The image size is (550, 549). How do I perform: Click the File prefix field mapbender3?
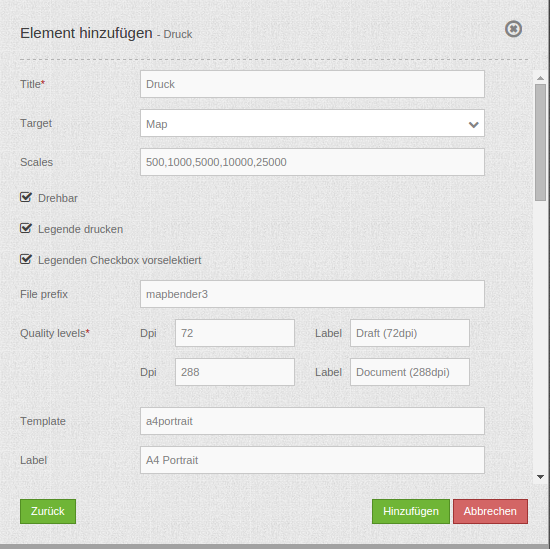pos(312,294)
